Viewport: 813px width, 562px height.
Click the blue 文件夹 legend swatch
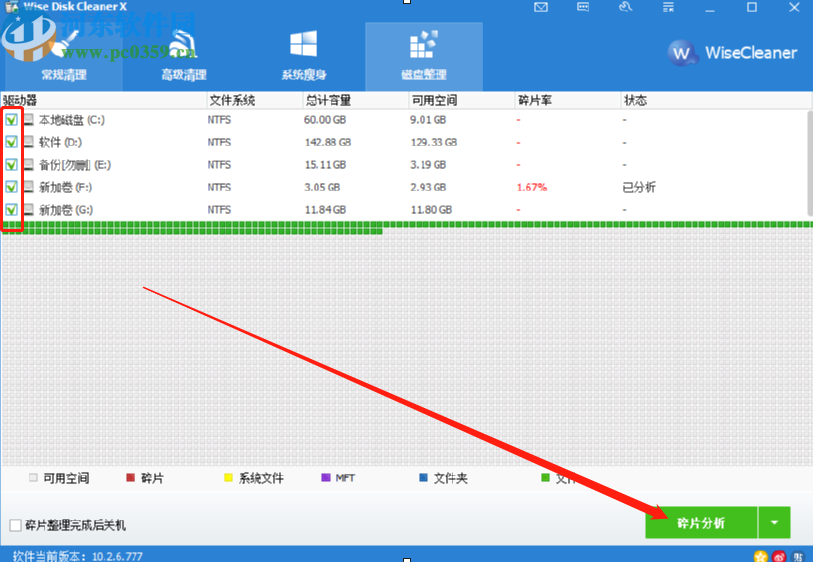(x=424, y=477)
